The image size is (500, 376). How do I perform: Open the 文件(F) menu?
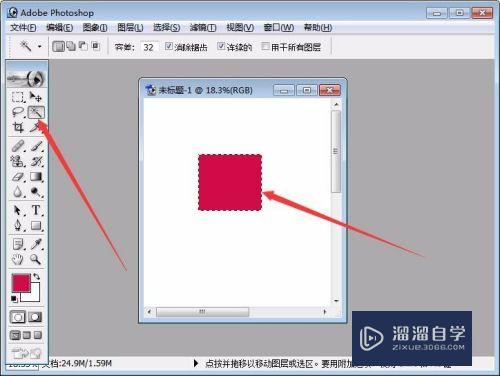(x=23, y=27)
